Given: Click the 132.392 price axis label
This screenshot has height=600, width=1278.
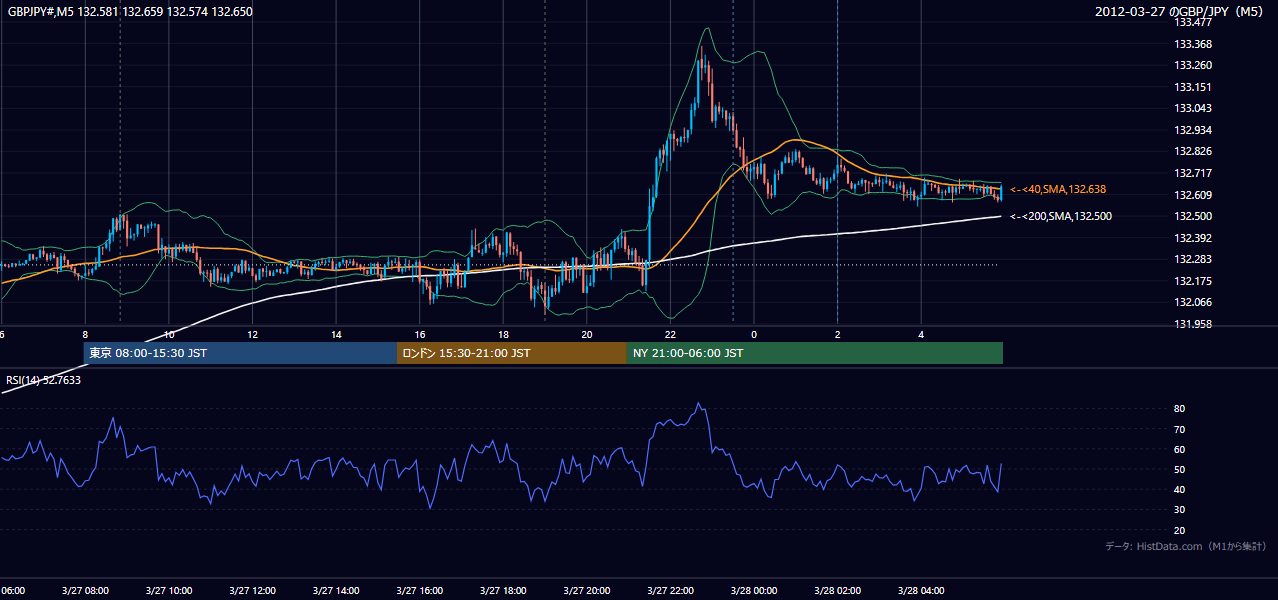Looking at the screenshot, I should (x=1192, y=238).
